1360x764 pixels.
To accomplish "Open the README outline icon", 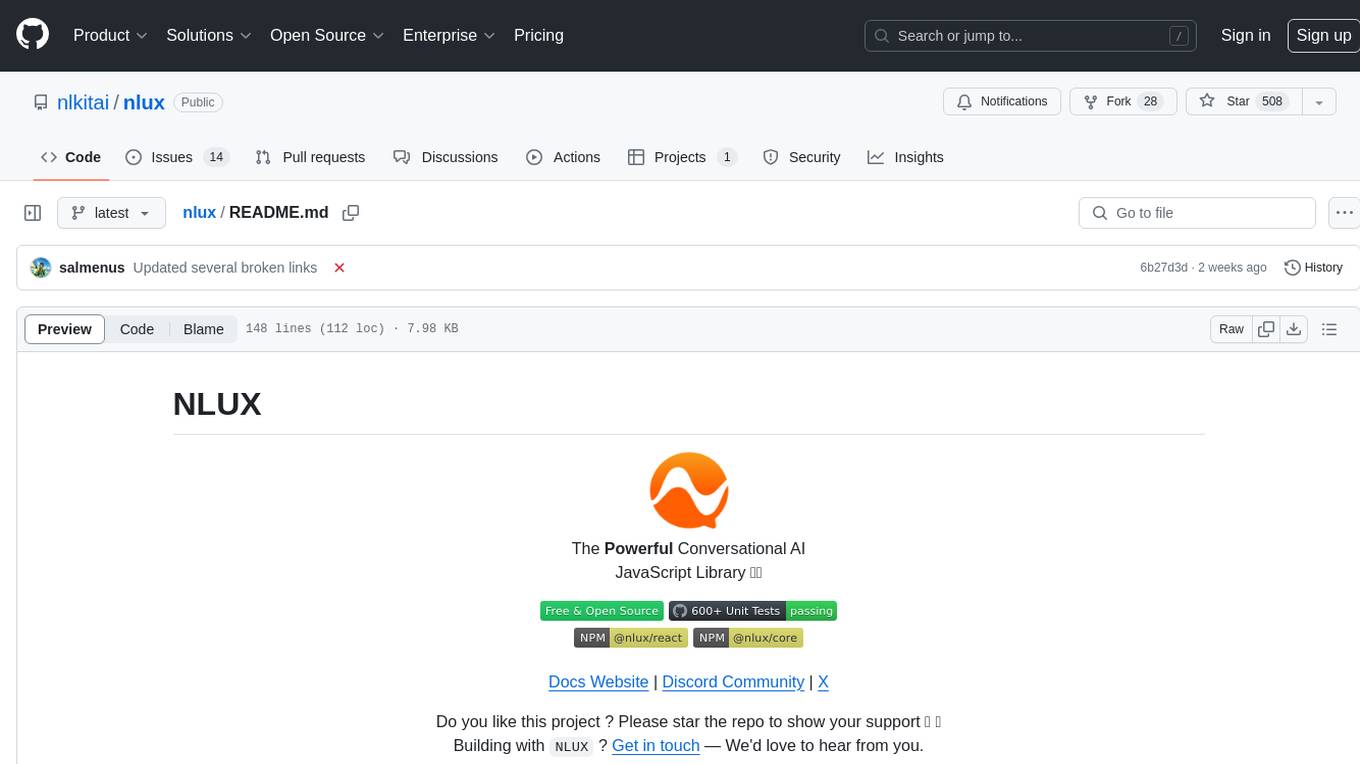I will pos(1329,329).
